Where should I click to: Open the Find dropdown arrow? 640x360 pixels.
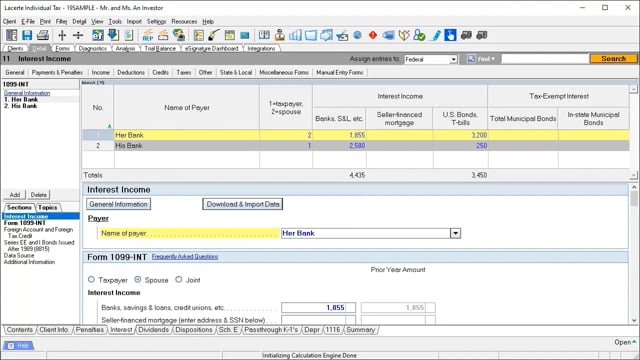tap(493, 59)
